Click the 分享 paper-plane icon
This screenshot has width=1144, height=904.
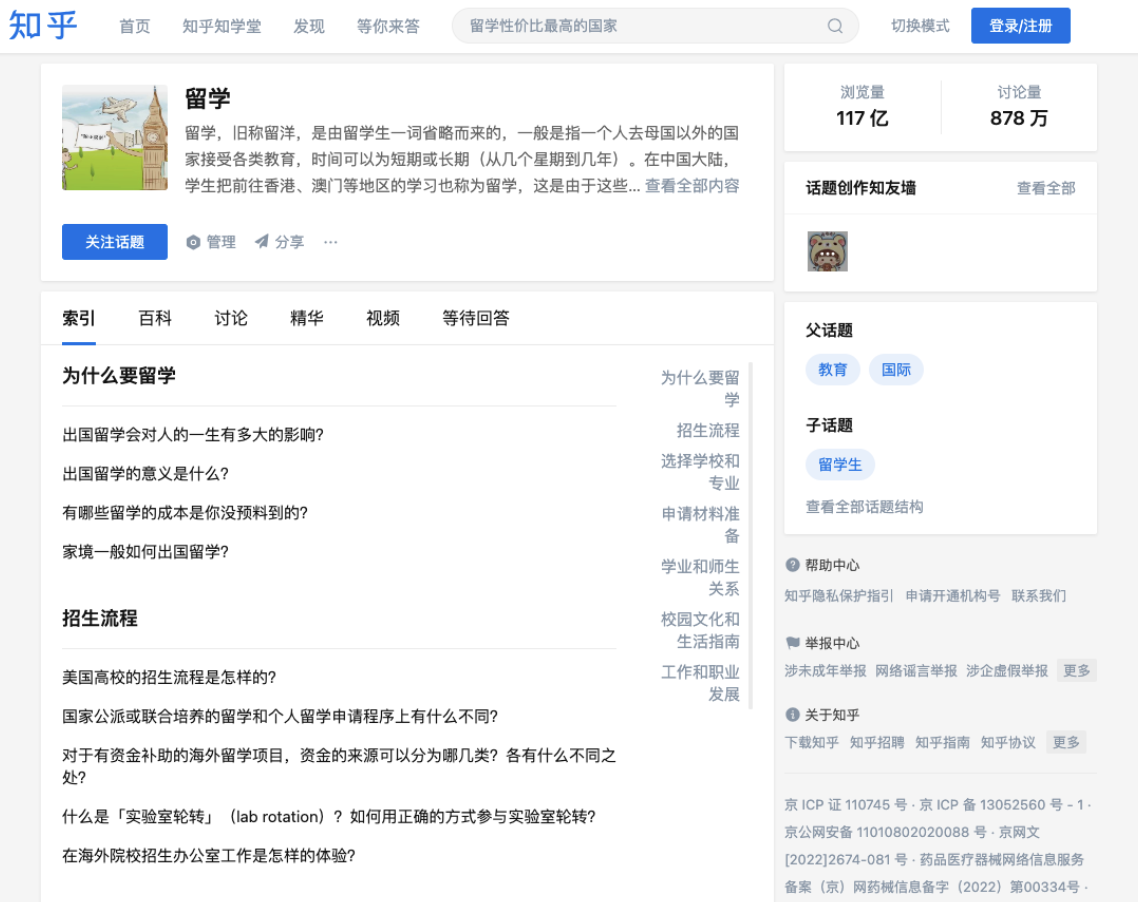(263, 242)
